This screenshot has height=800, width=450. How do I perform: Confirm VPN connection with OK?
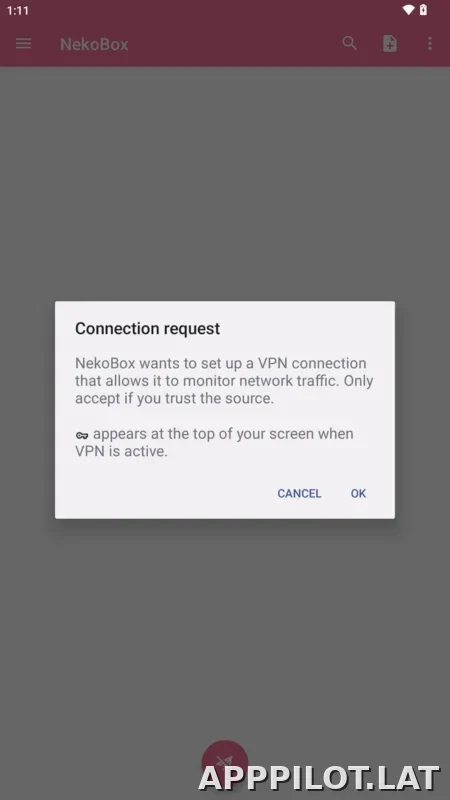[358, 493]
